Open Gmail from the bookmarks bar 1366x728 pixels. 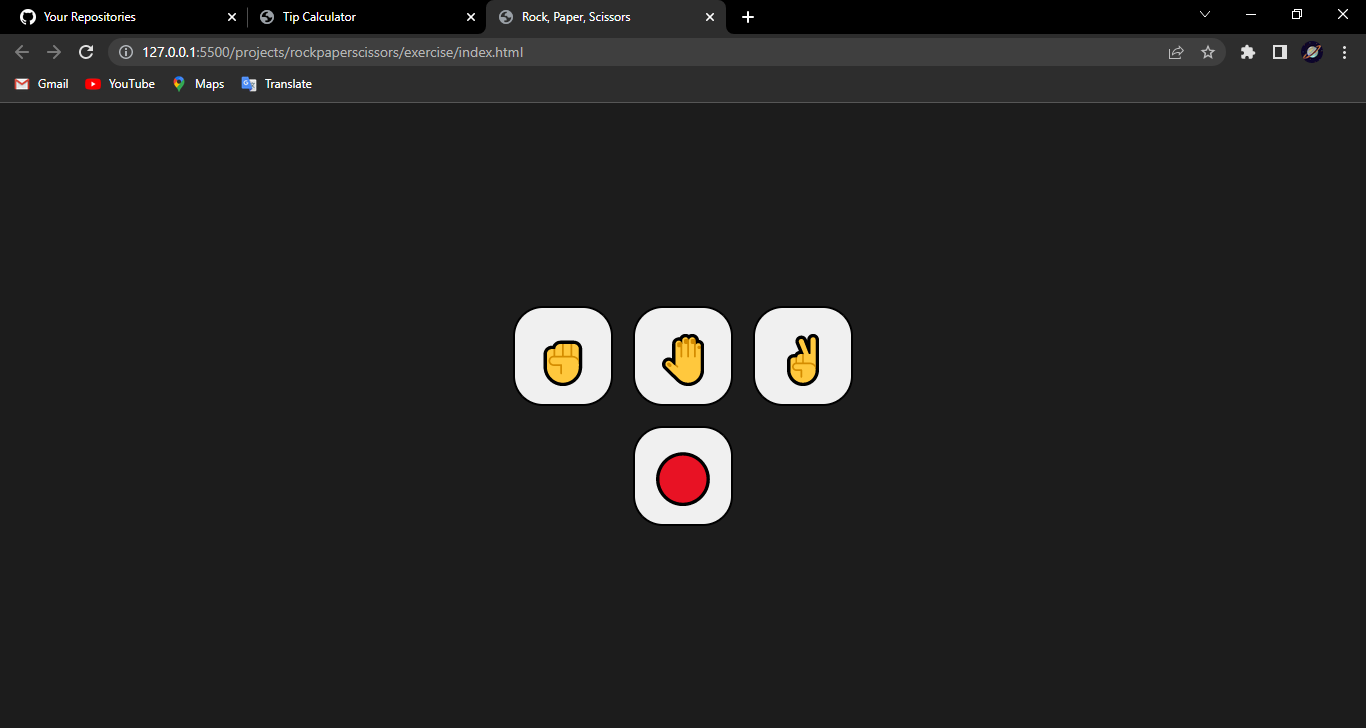pos(41,84)
